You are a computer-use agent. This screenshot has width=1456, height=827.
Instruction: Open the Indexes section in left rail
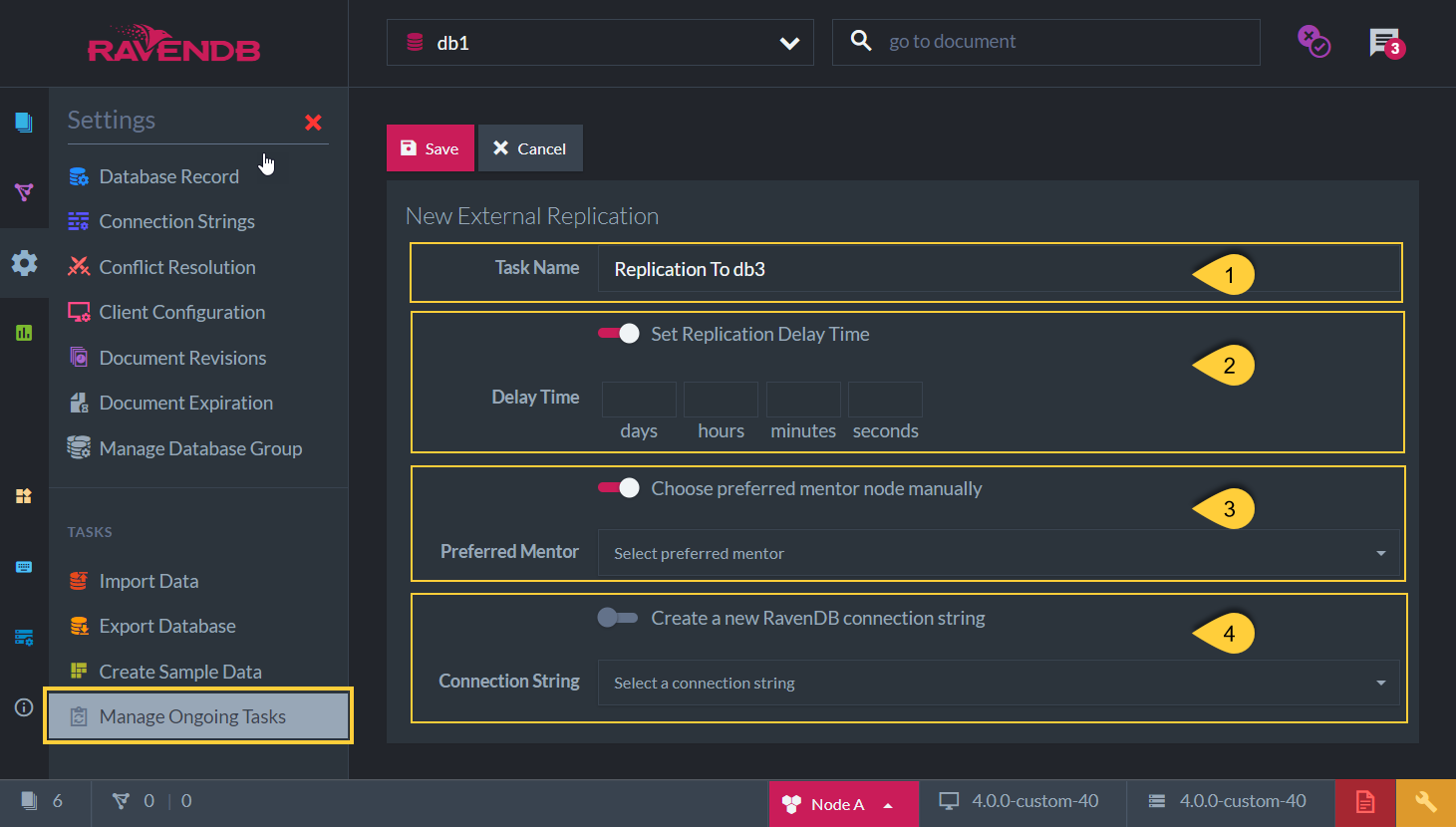pyautogui.click(x=24, y=192)
